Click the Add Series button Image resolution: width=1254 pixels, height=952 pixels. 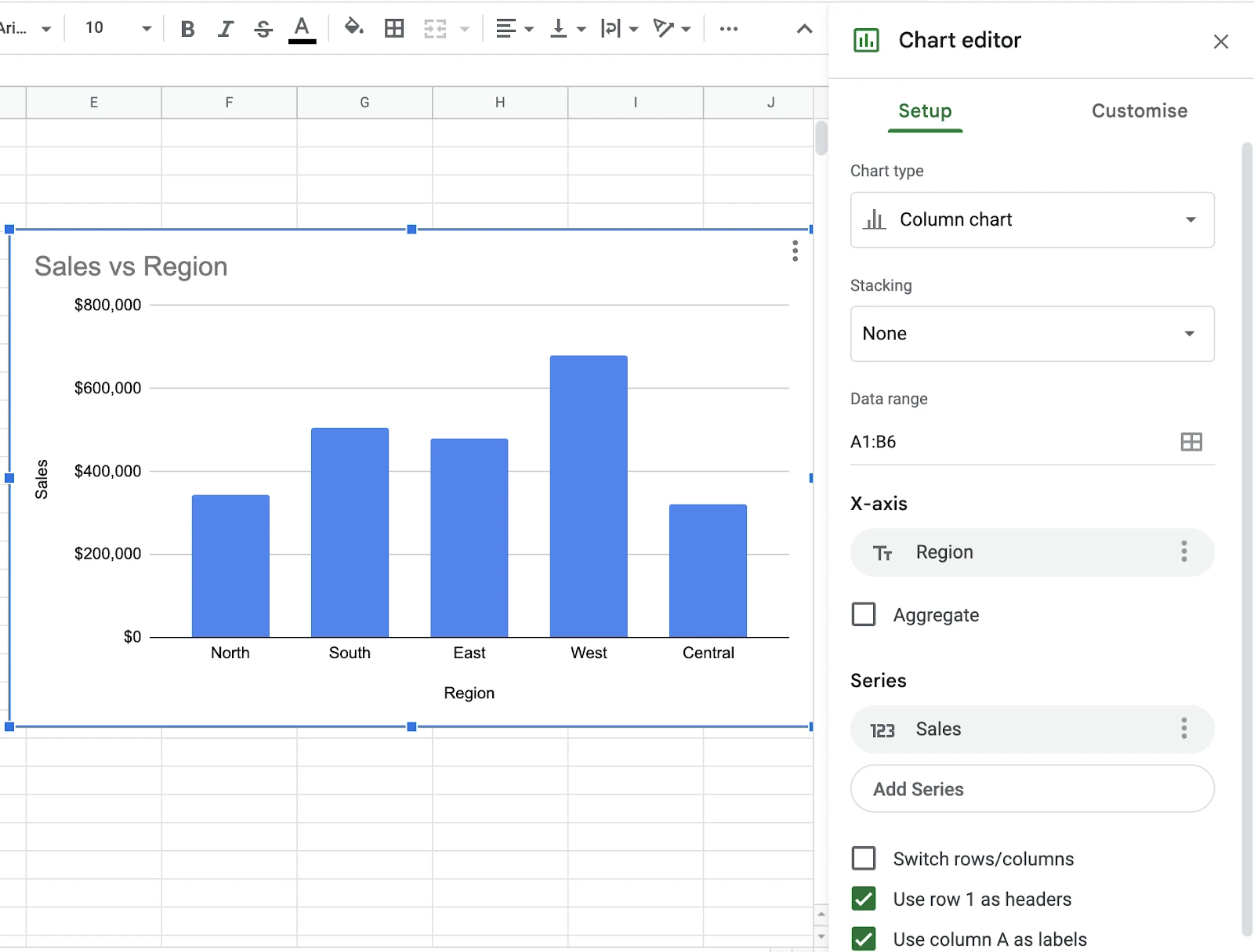pos(1032,789)
